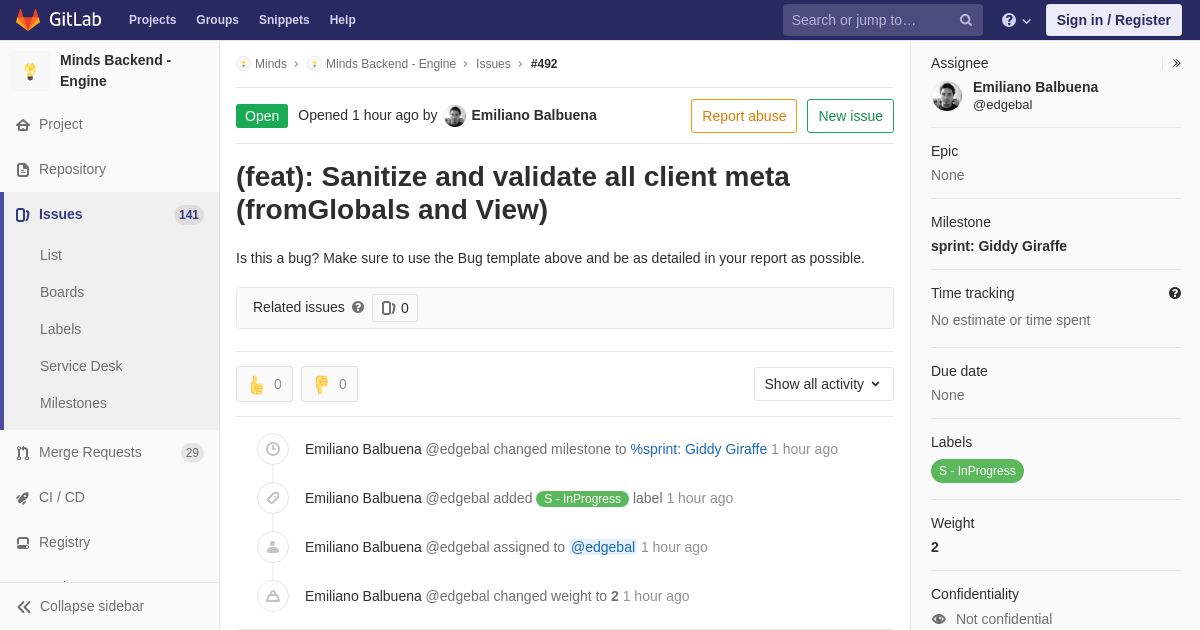Click the @edgebal mention link in activity
The height and width of the screenshot is (630, 1200).
[603, 547]
